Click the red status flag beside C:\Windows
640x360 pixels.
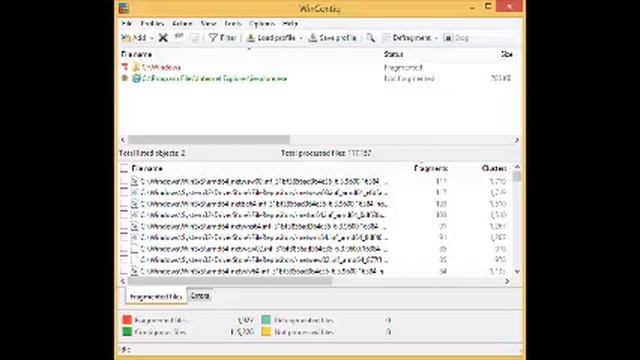point(125,67)
